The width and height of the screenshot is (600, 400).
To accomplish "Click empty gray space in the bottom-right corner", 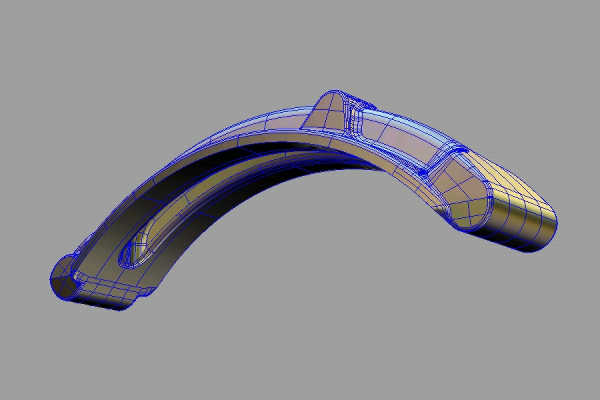I will point(560,360).
